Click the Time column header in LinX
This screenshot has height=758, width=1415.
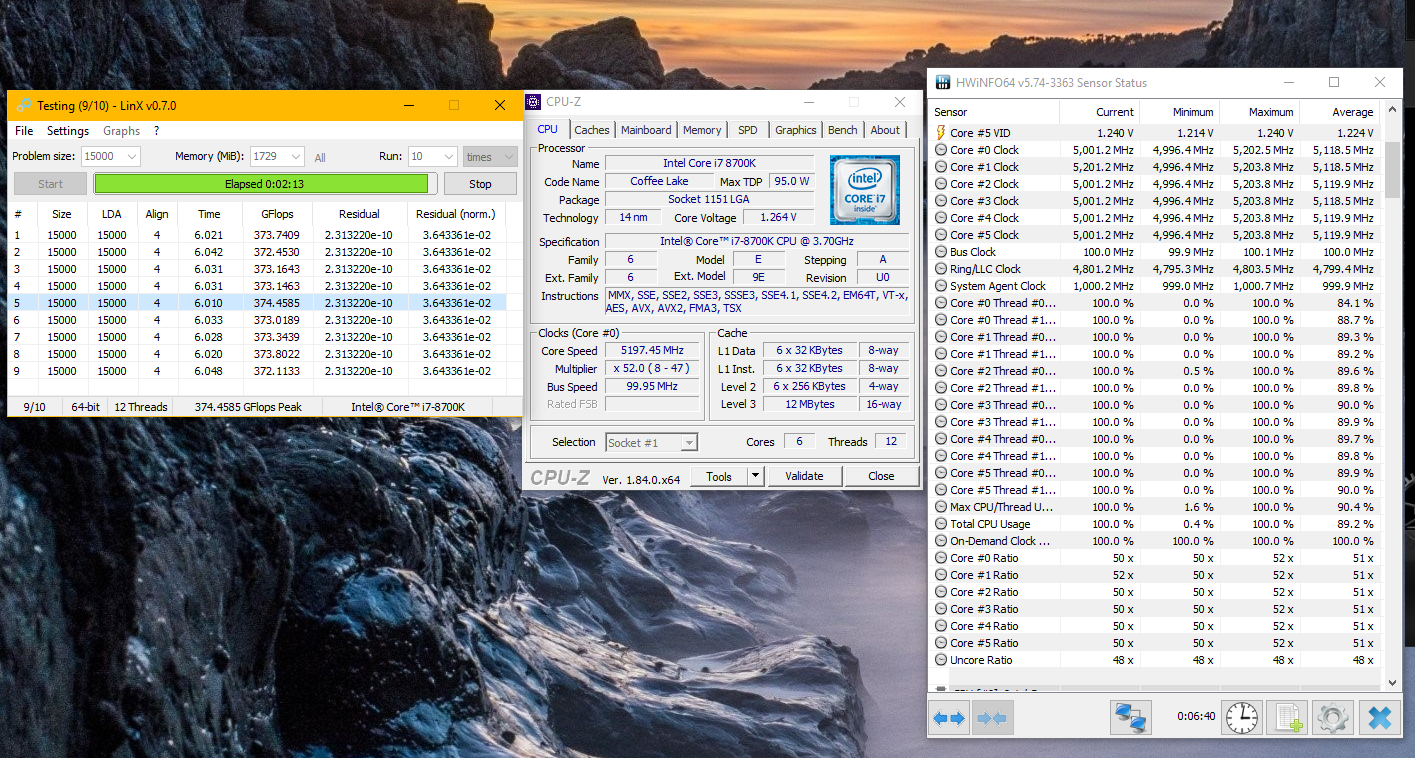209,214
